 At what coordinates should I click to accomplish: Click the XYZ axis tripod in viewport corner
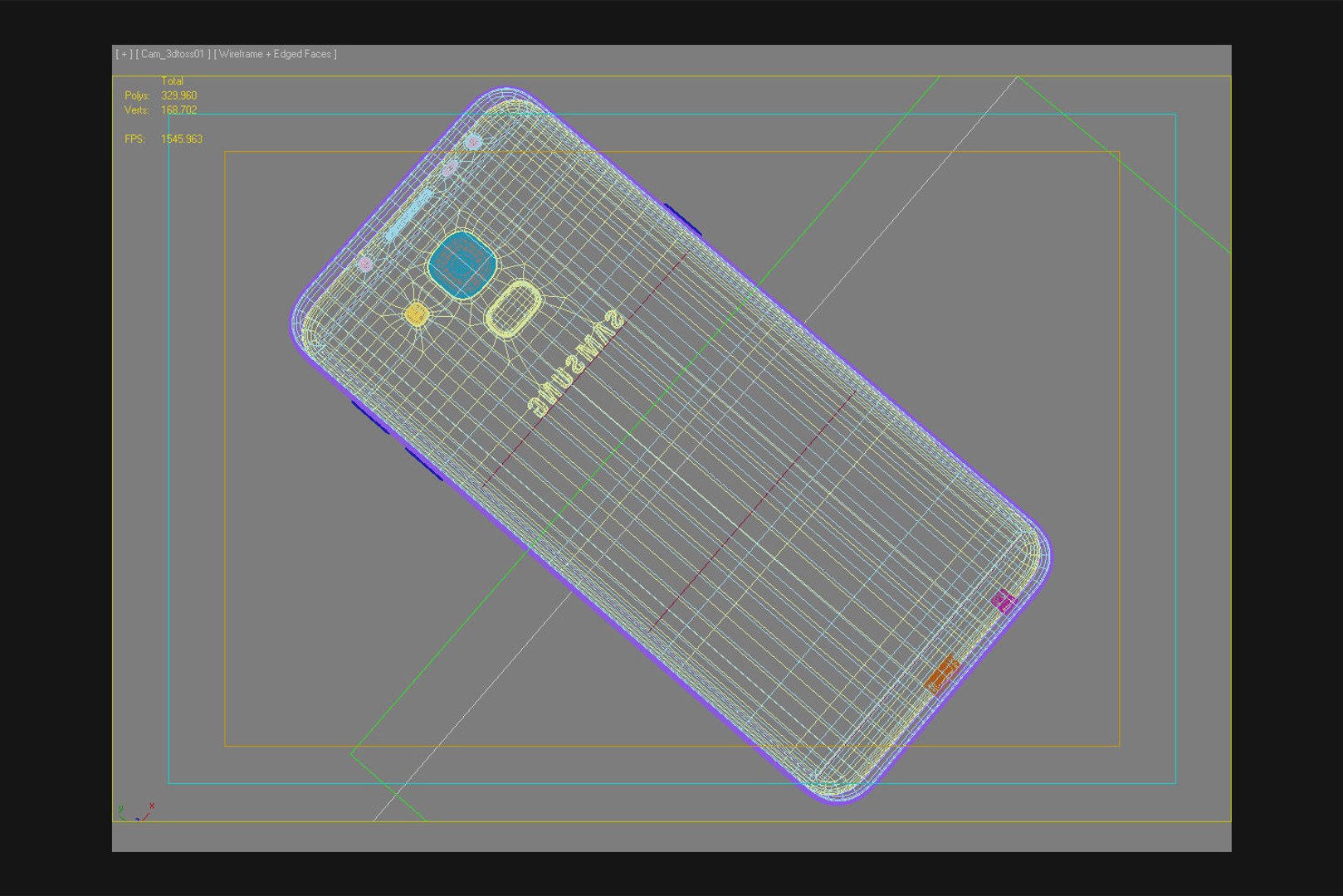[x=136, y=812]
